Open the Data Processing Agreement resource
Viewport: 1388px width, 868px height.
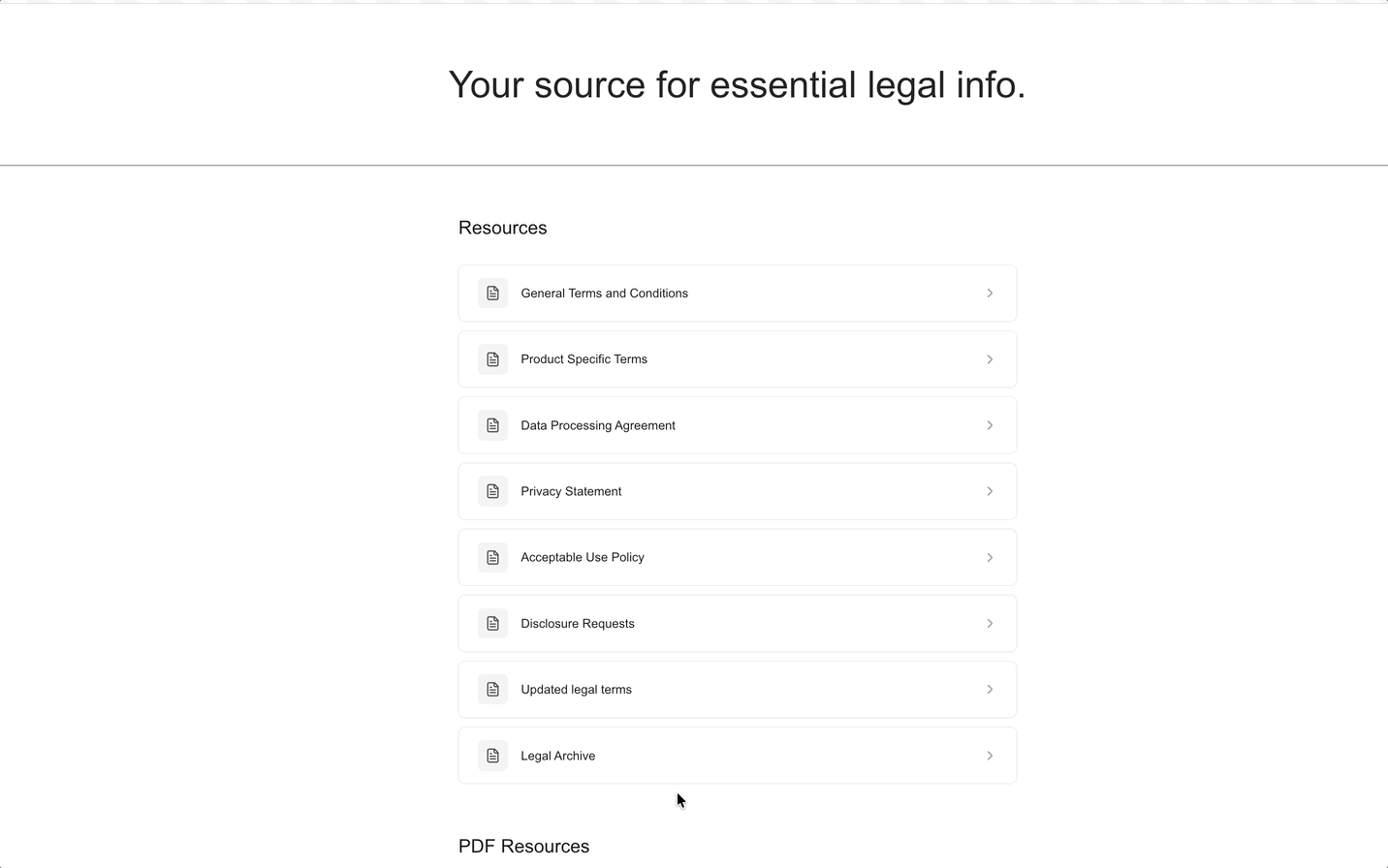coord(737,424)
